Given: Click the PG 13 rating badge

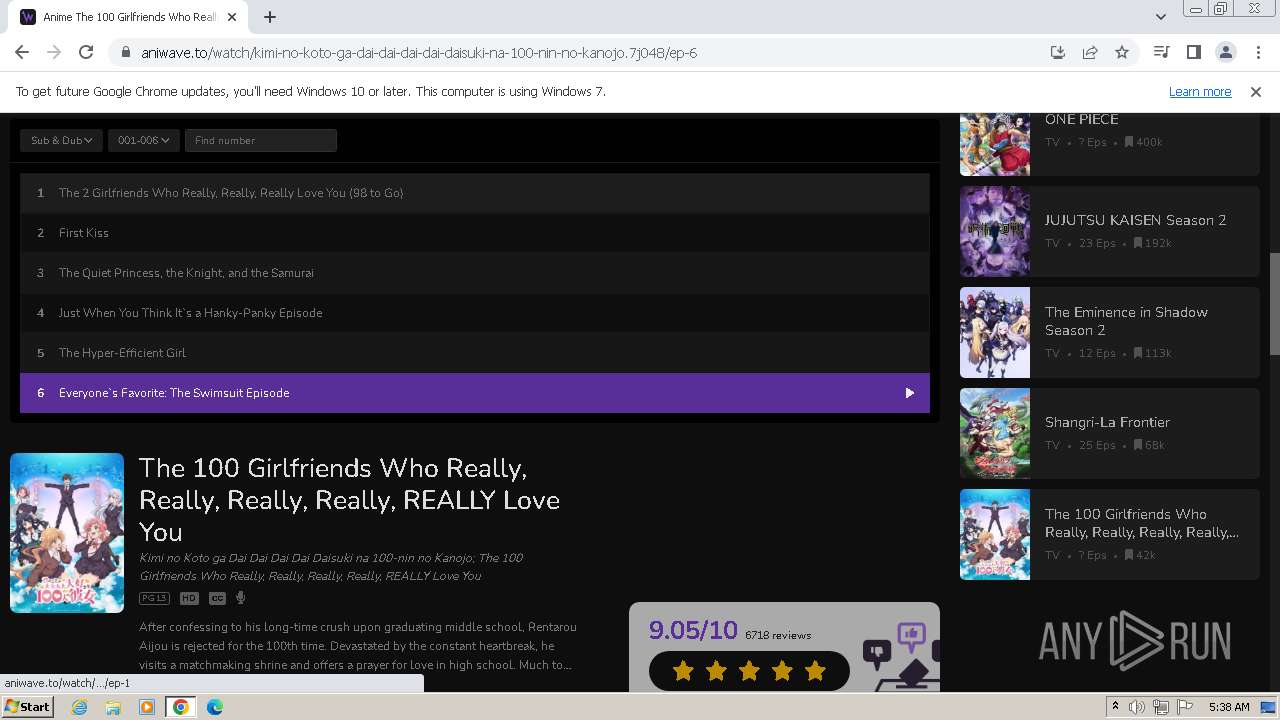Looking at the screenshot, I should coord(154,598).
